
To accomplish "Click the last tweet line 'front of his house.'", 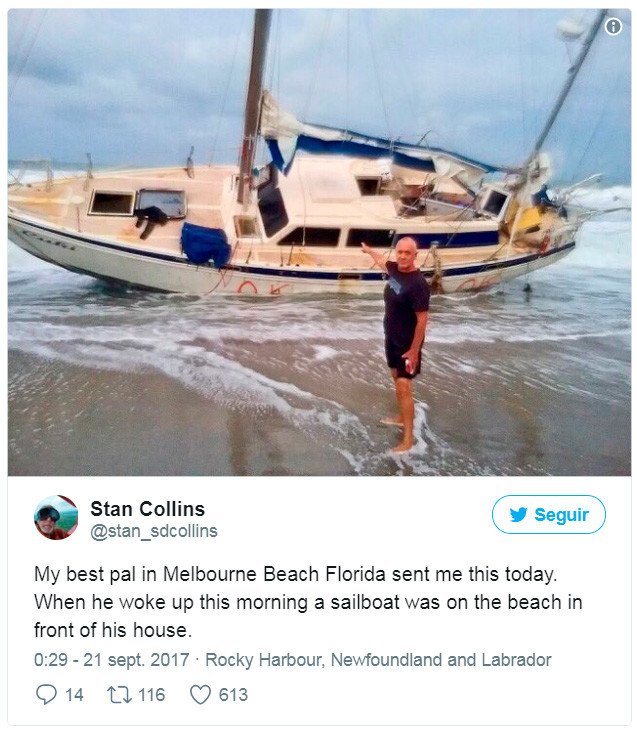I will (x=112, y=631).
